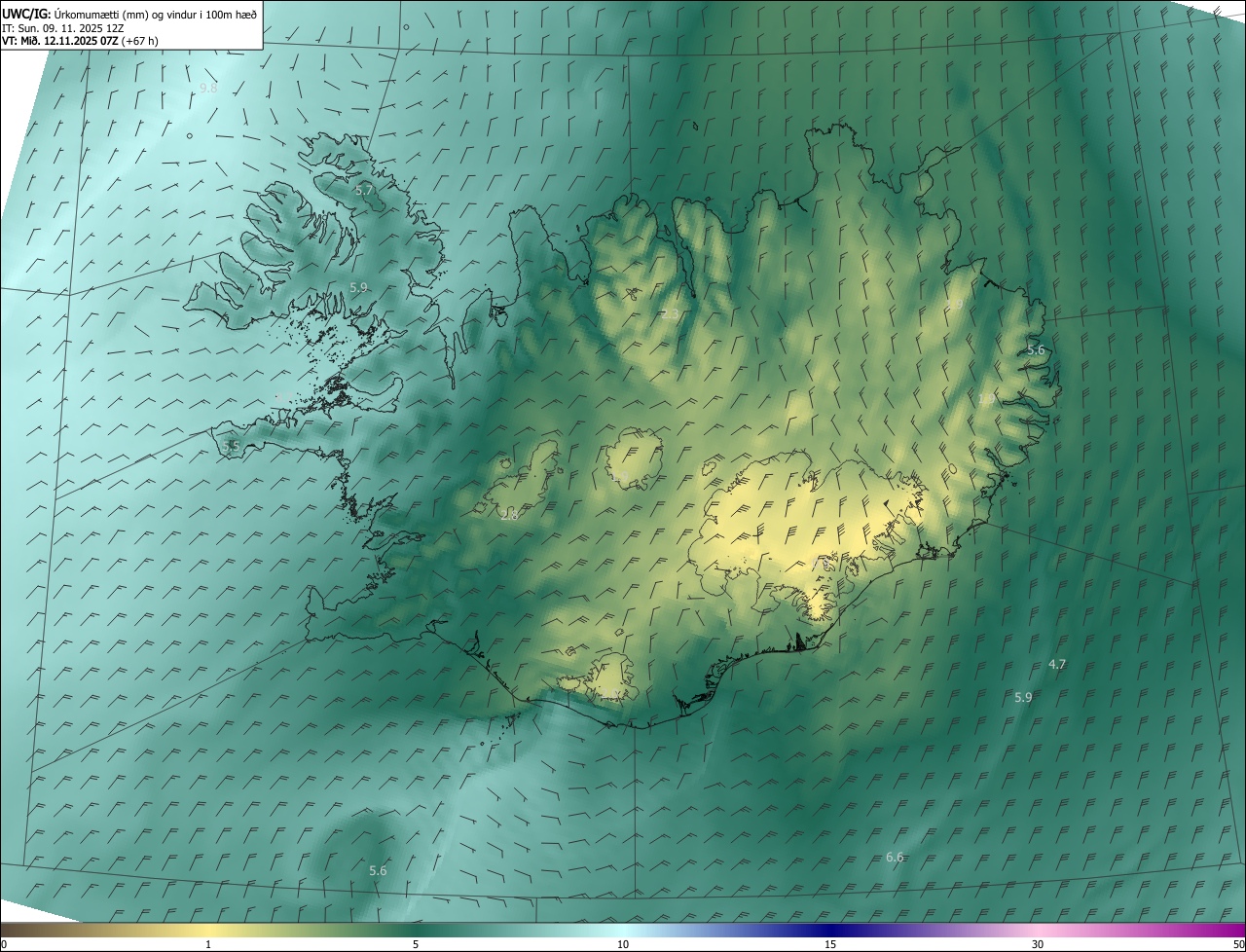1246x952 pixels.
Task: Click the brown start of the colorbar
Action: click(x=19, y=930)
